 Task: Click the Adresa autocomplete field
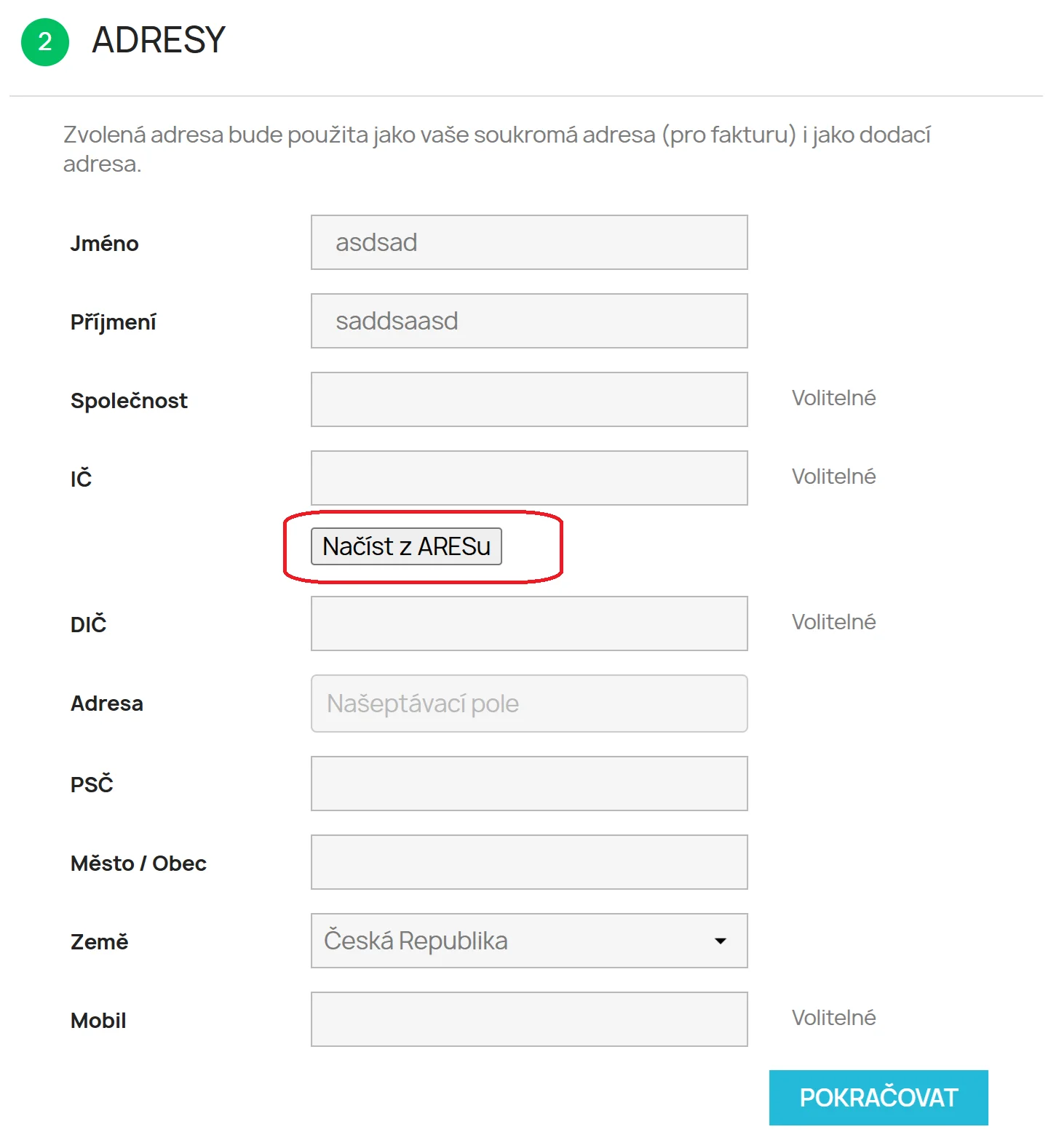tap(529, 703)
